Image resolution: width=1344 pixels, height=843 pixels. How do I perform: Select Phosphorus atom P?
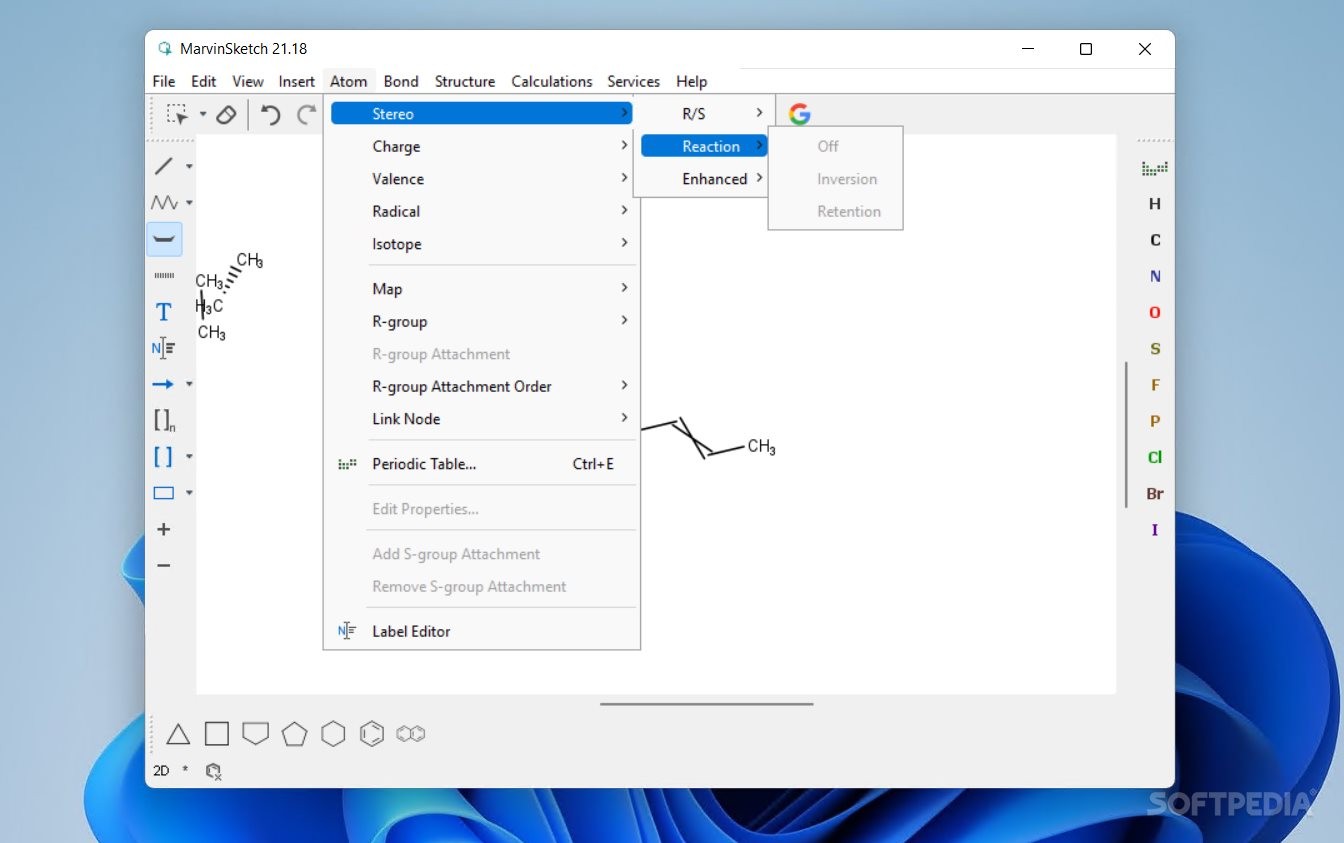coord(1155,421)
